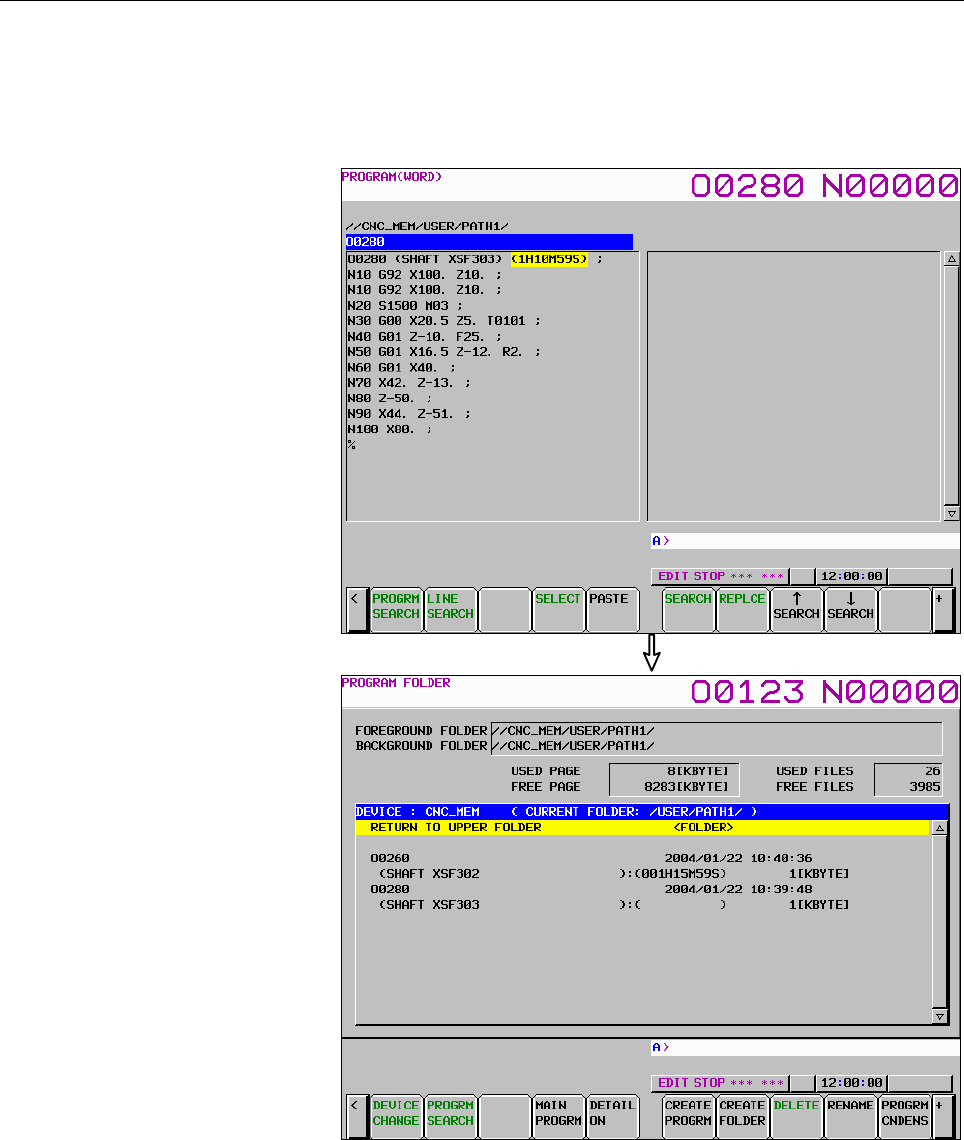
Task: Click the BACKGROUND FOLDER path field
Action: click(x=717, y=747)
